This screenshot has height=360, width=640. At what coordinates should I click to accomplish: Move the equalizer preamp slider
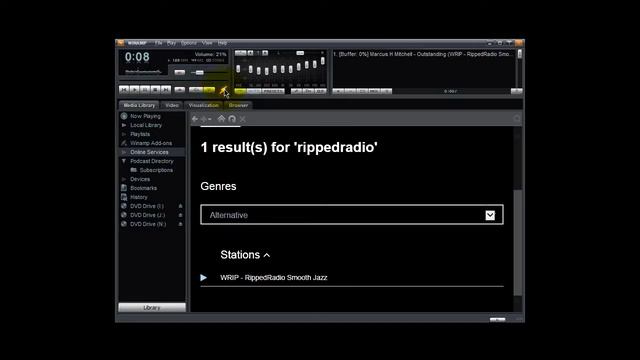pyautogui.click(x=238, y=69)
